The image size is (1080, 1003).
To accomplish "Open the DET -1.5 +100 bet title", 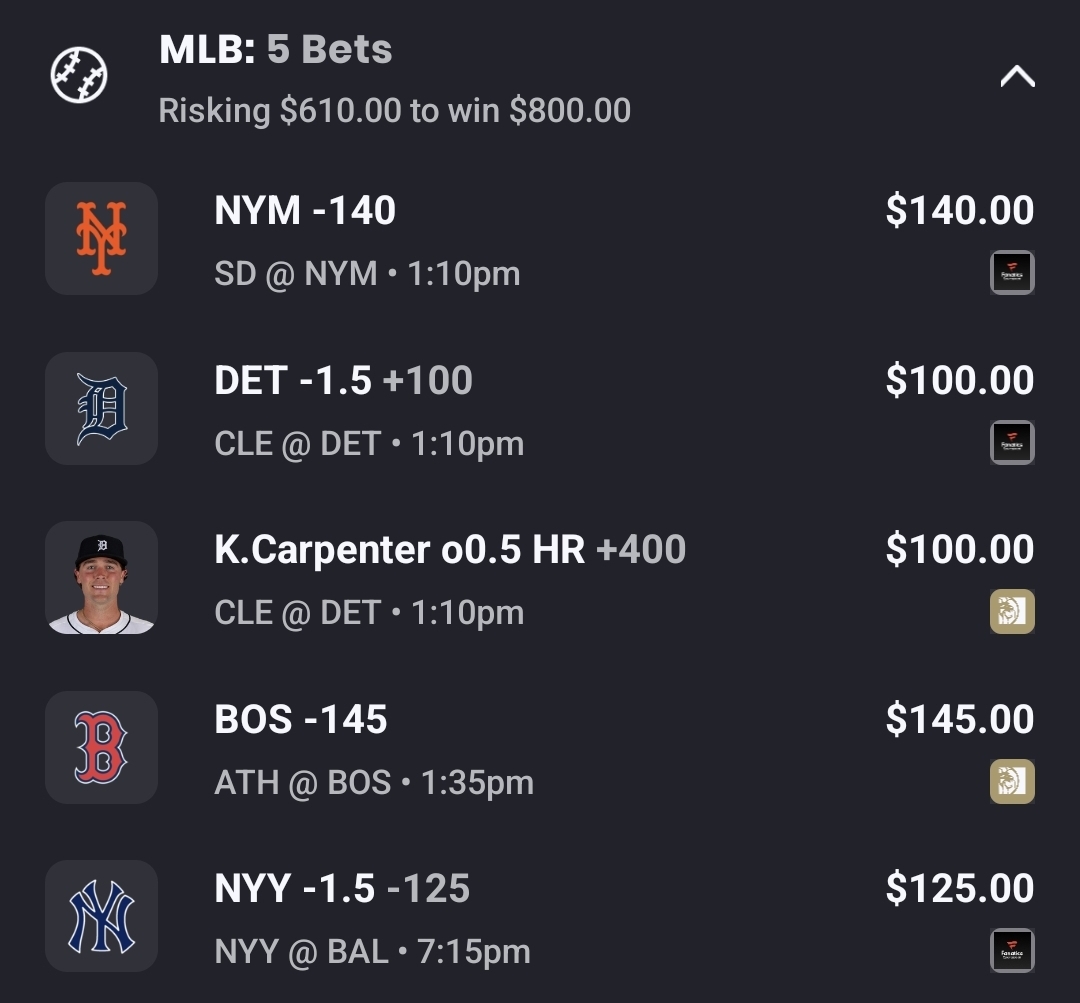I will pos(343,381).
